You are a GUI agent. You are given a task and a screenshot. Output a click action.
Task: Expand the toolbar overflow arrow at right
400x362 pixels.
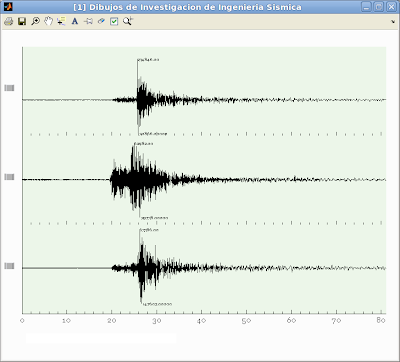coord(393,22)
